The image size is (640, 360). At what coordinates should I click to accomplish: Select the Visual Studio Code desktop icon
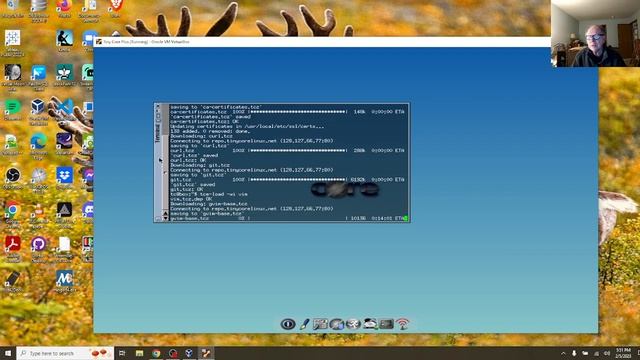coord(64,107)
